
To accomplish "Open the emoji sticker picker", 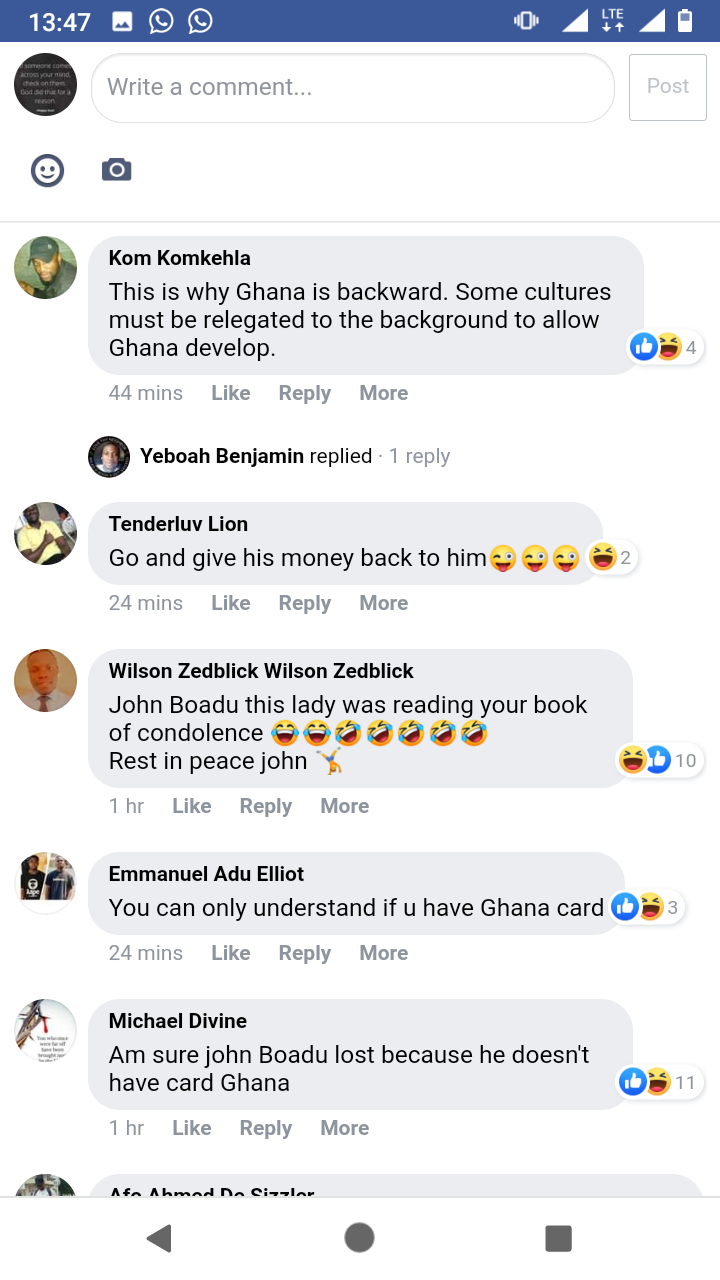I will coord(47,170).
